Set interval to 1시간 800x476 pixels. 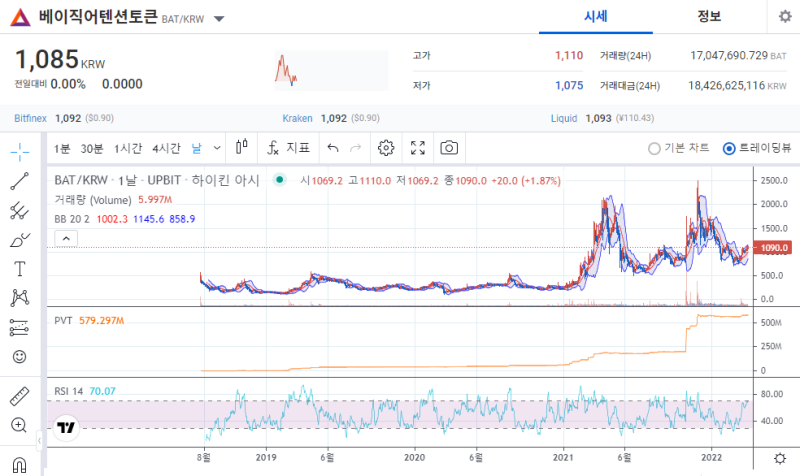click(128, 148)
